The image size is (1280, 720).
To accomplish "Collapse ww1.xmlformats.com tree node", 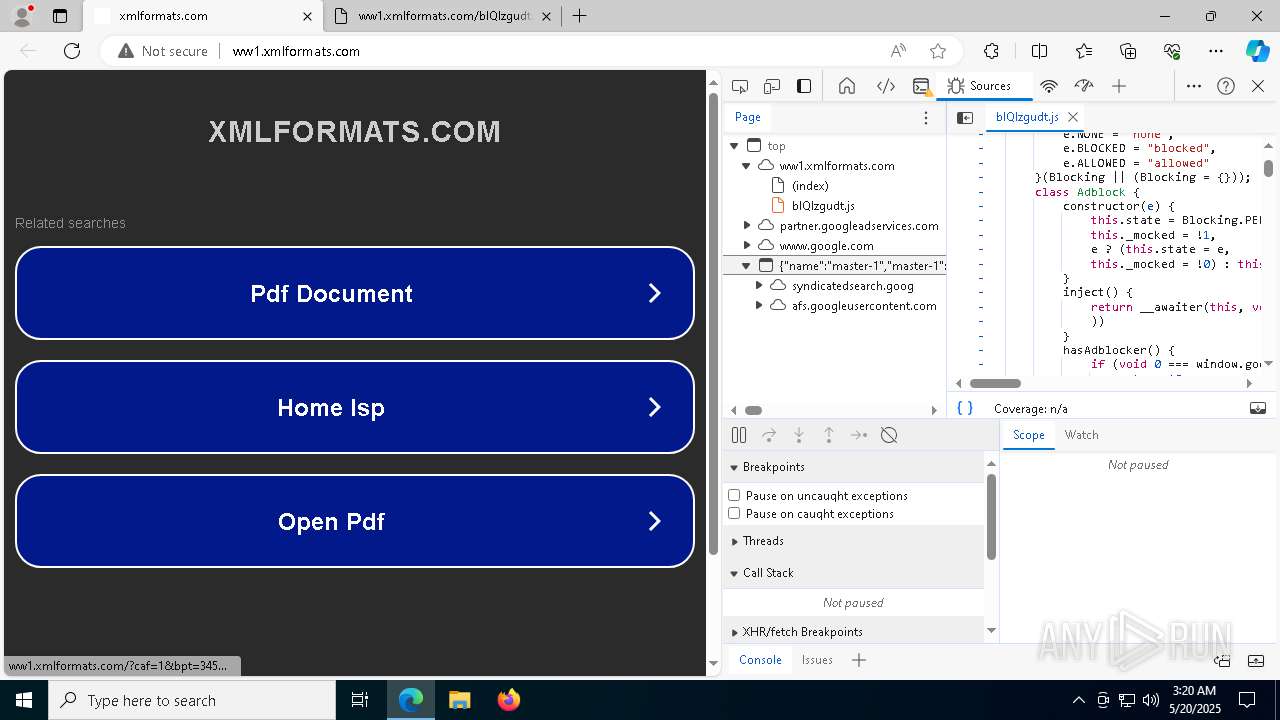I will coord(746,166).
